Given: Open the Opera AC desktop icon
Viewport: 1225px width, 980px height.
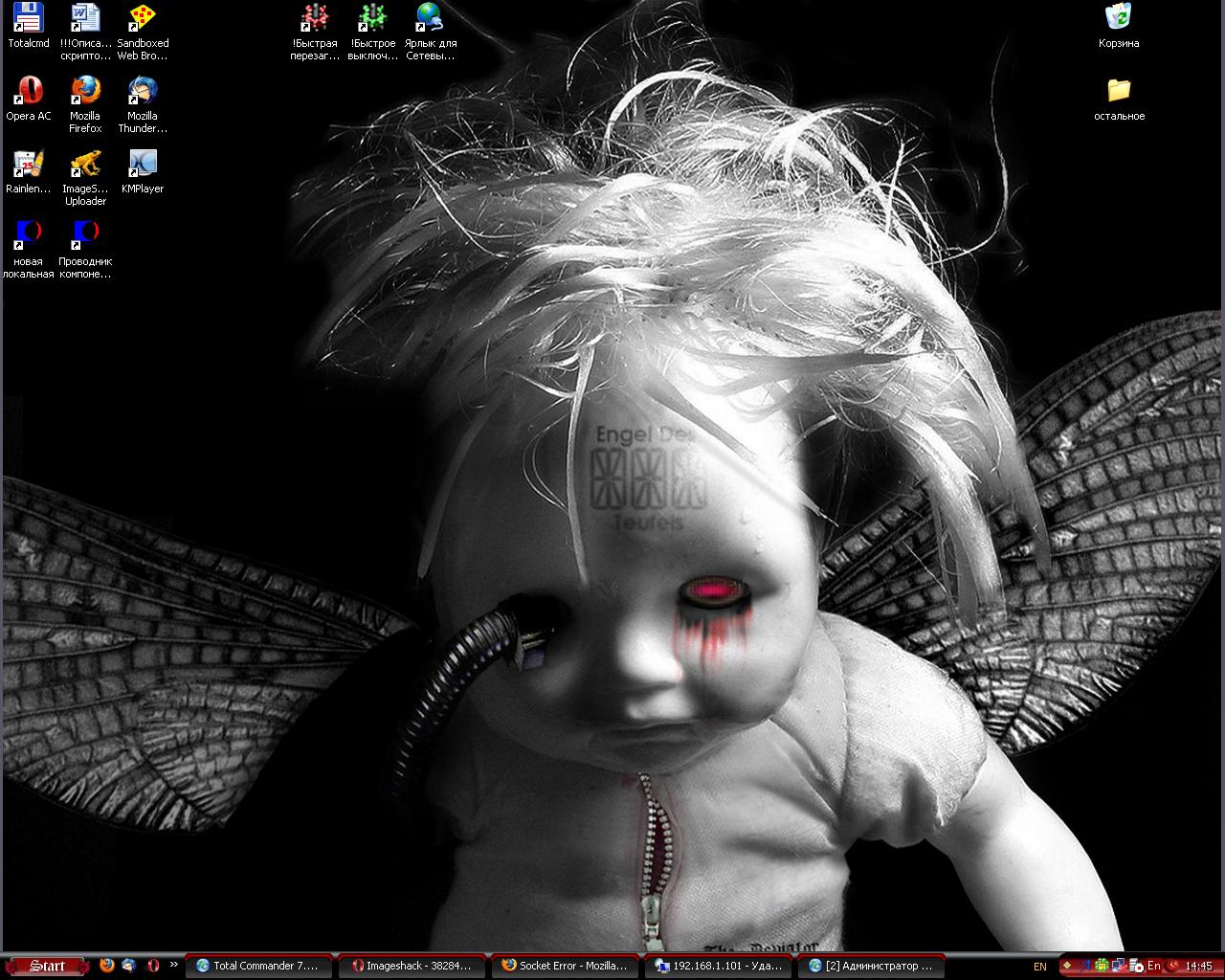Looking at the screenshot, I should tap(28, 91).
